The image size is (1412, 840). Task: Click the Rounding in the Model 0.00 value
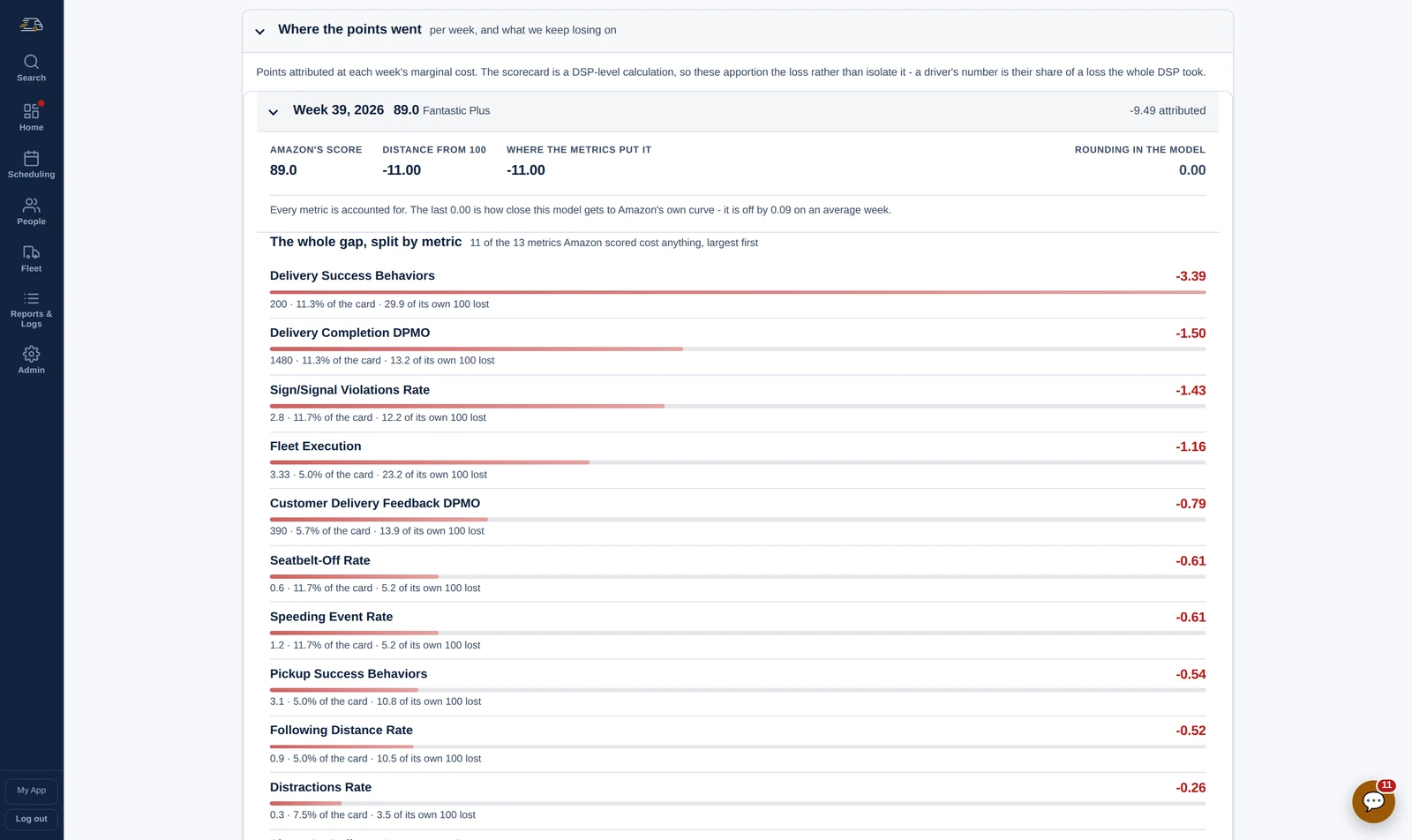(1192, 170)
